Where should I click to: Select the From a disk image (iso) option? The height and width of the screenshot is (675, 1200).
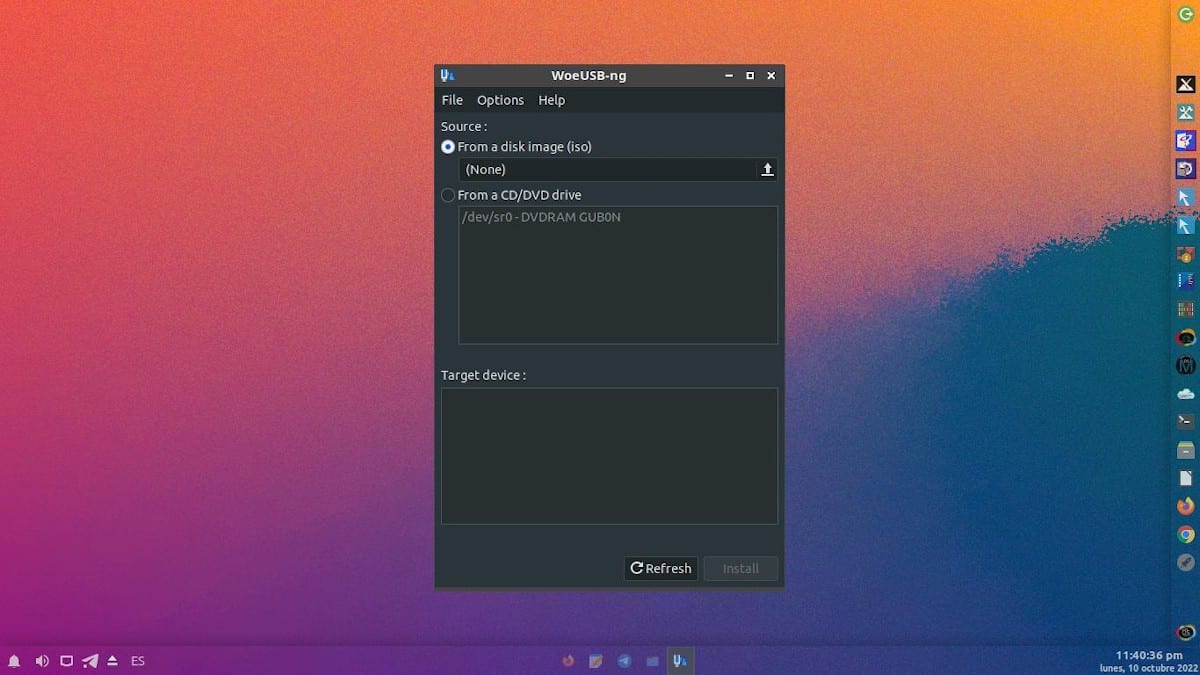click(447, 146)
